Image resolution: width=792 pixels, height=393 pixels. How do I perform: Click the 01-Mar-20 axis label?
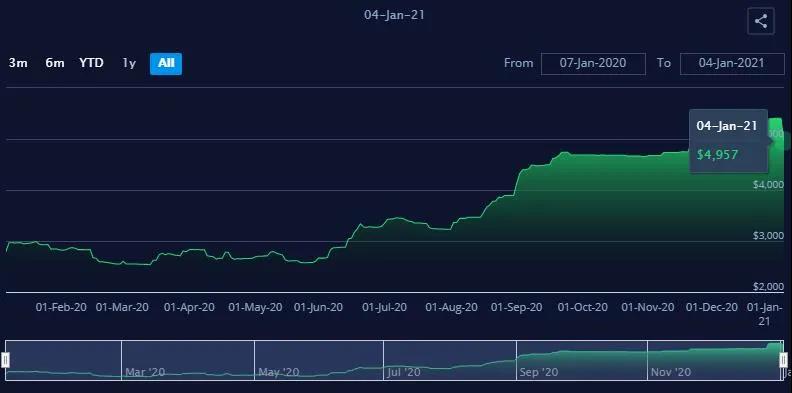[122, 307]
